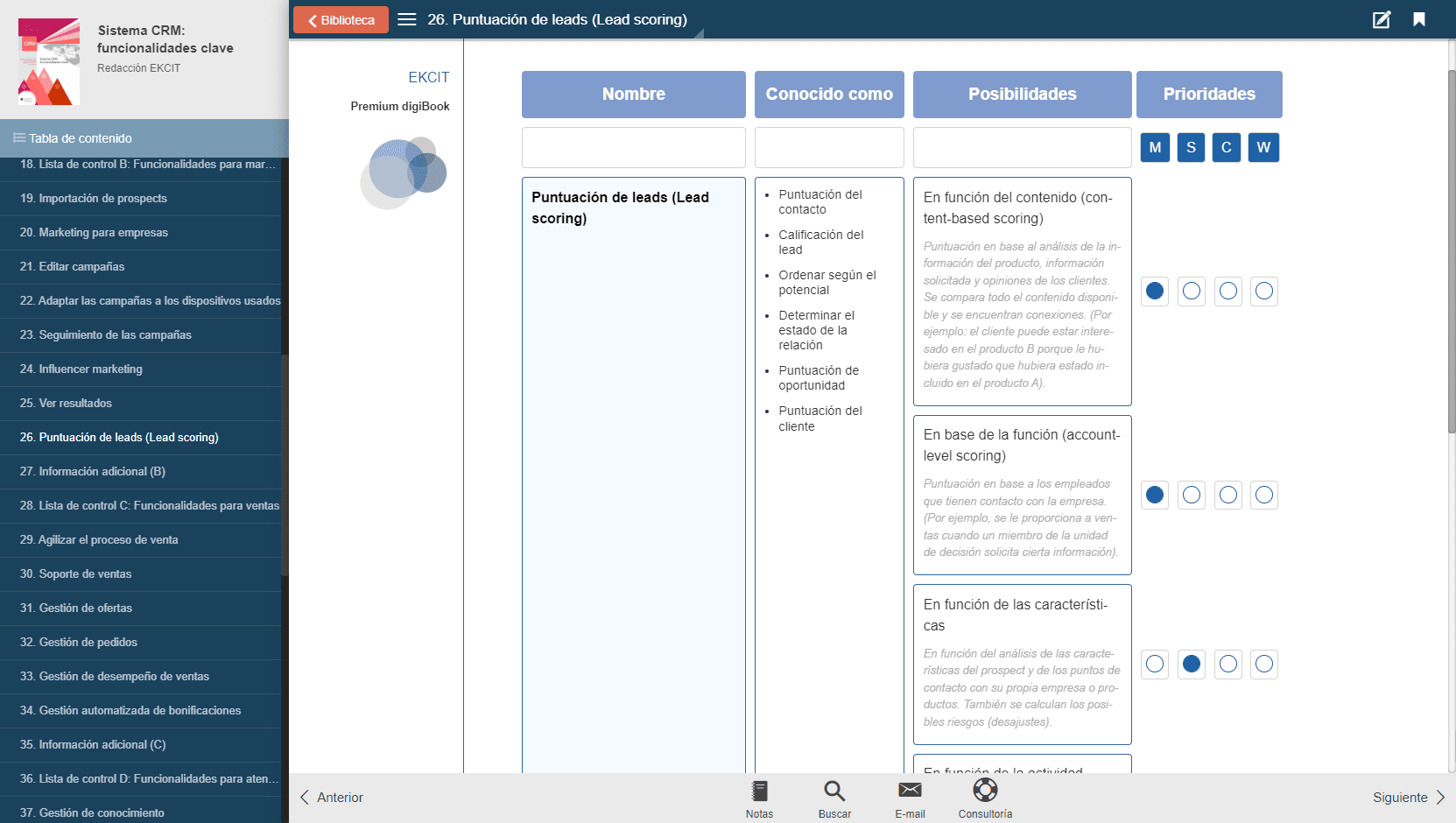Open chapter 31 Gestión de ofertas
Screen dimensions: 1456x823
[140, 608]
